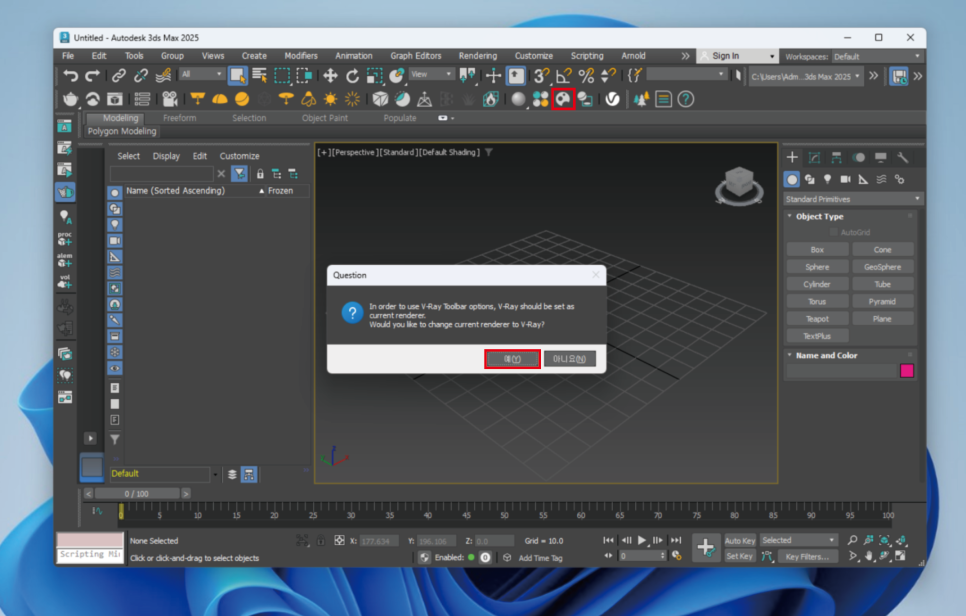Click the Unlink Selection icon
The image size is (966, 616).
(x=141, y=76)
